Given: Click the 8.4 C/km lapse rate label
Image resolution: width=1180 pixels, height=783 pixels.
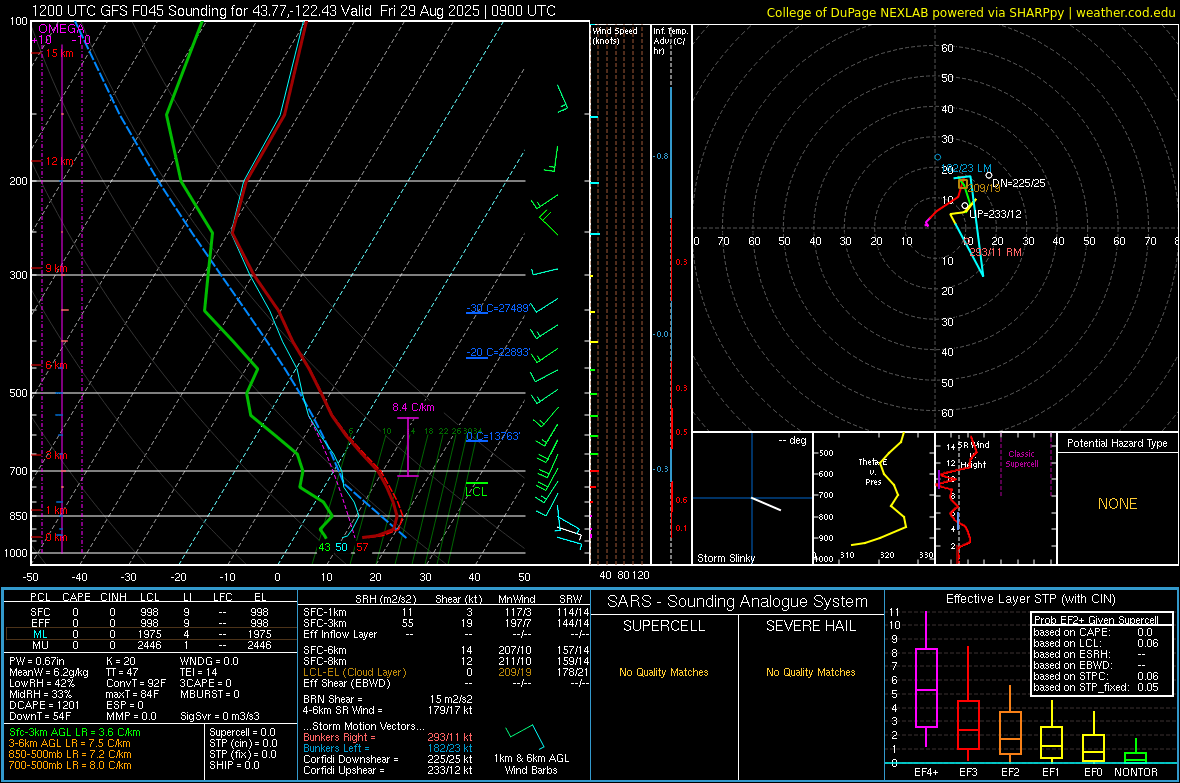Looking at the screenshot, I should click(x=413, y=407).
